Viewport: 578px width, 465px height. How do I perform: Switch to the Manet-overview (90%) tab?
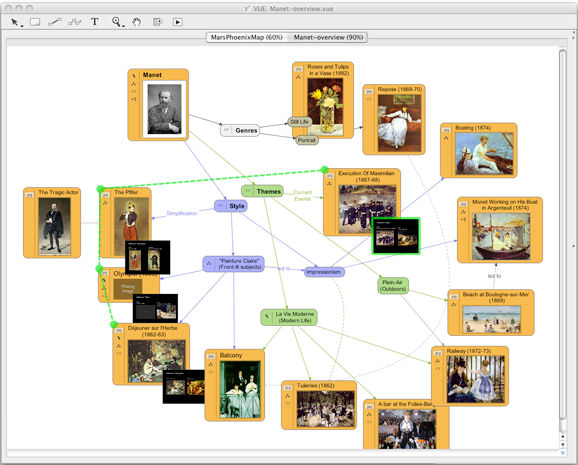click(x=328, y=37)
